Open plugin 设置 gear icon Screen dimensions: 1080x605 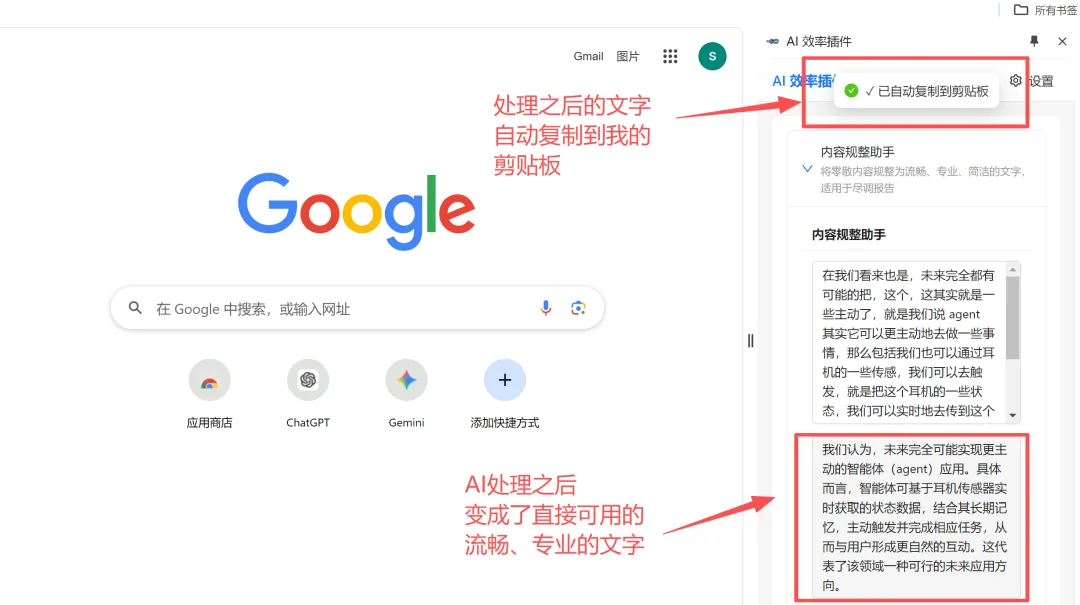pos(1015,81)
